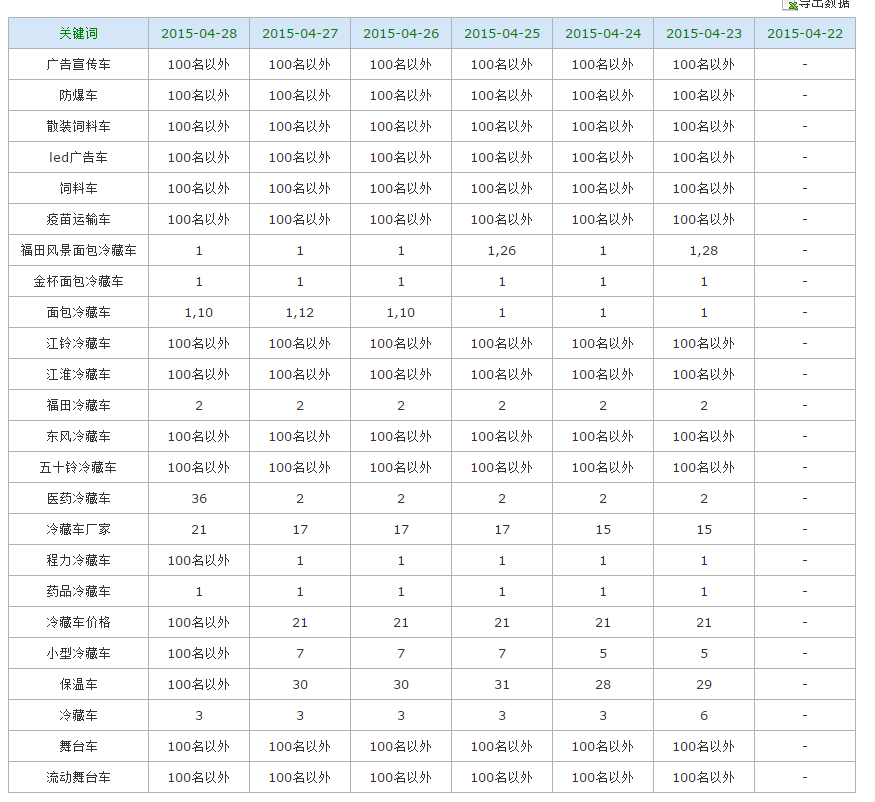Click keyword 小型冷藏车
Image resolution: width=875 pixels, height=802 pixels.
click(x=79, y=653)
